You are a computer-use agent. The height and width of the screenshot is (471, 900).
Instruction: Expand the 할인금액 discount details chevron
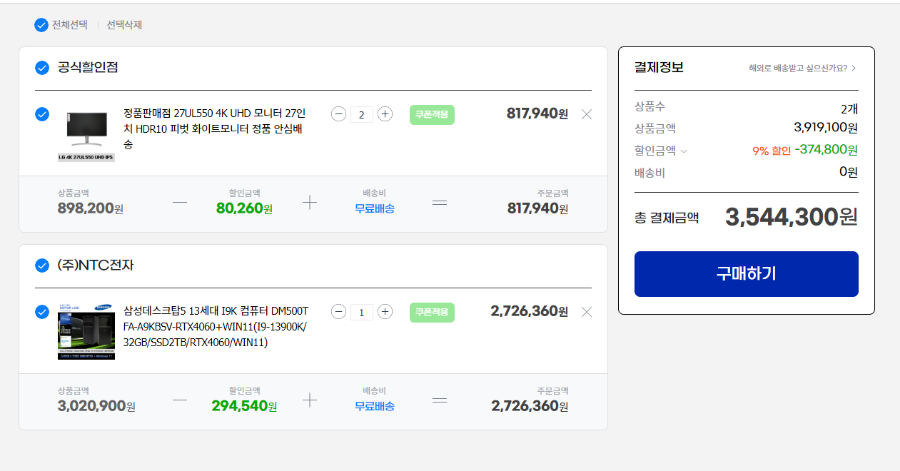pyautogui.click(x=684, y=151)
